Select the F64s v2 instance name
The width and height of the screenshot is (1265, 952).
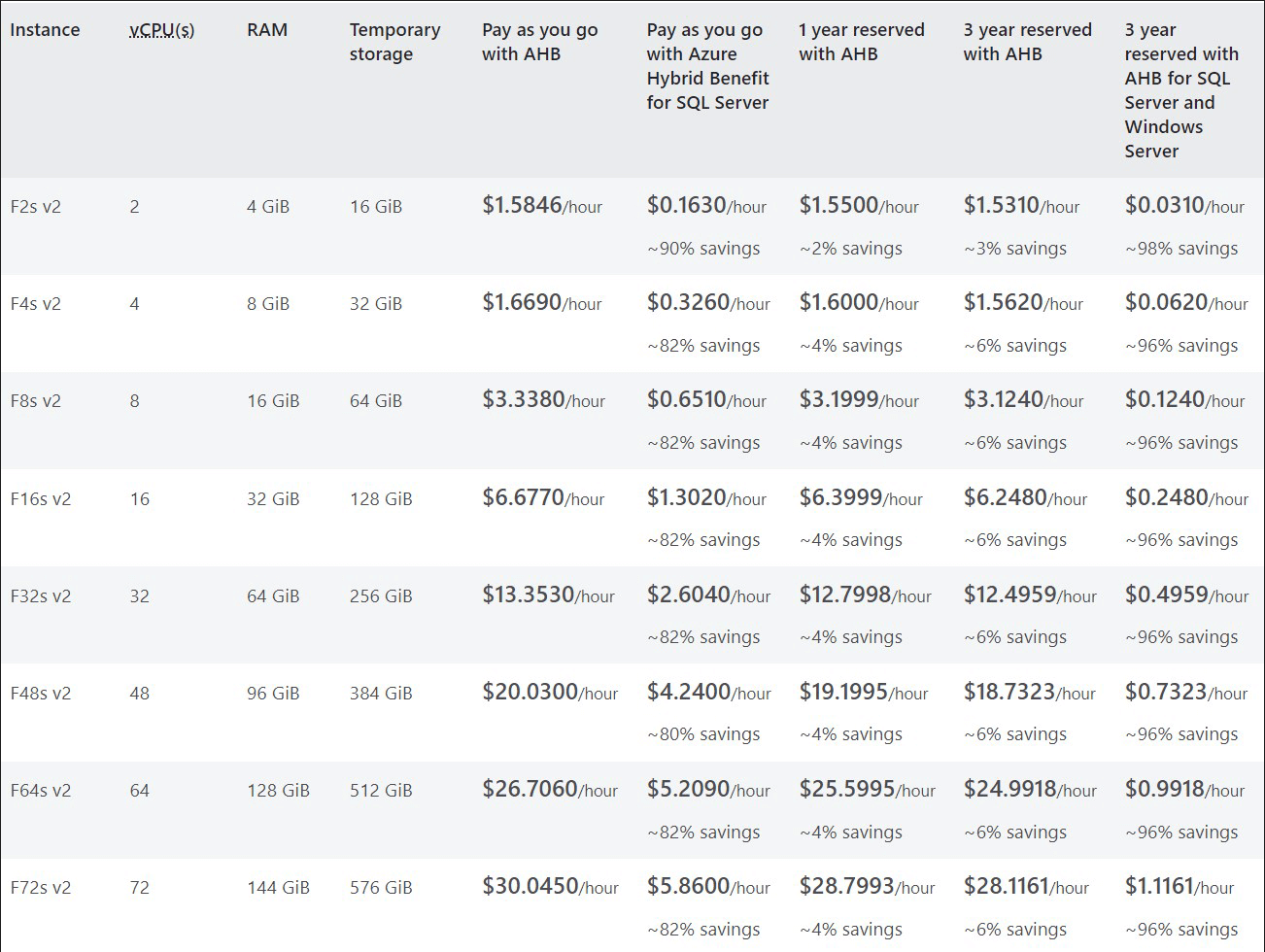tap(41, 791)
